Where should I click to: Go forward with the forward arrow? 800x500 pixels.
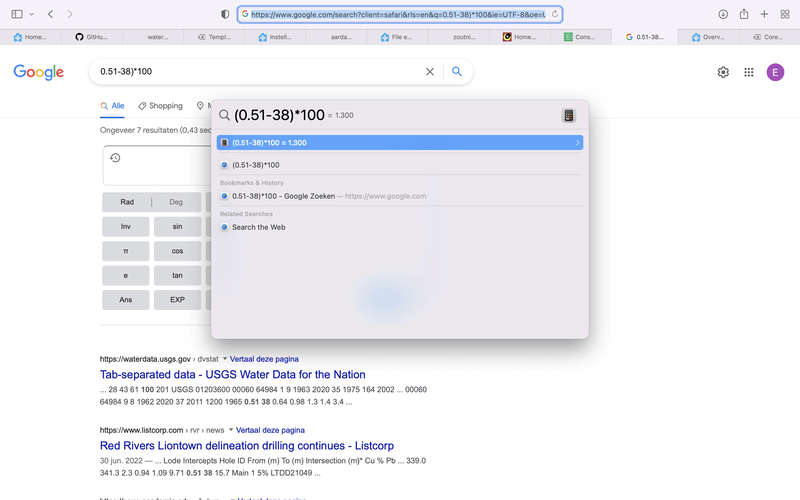(x=70, y=14)
